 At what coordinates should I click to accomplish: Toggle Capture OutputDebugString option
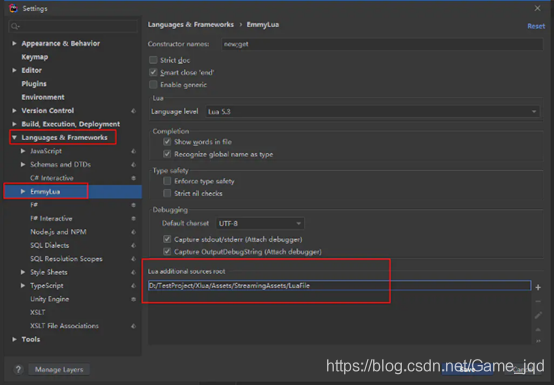[167, 252]
